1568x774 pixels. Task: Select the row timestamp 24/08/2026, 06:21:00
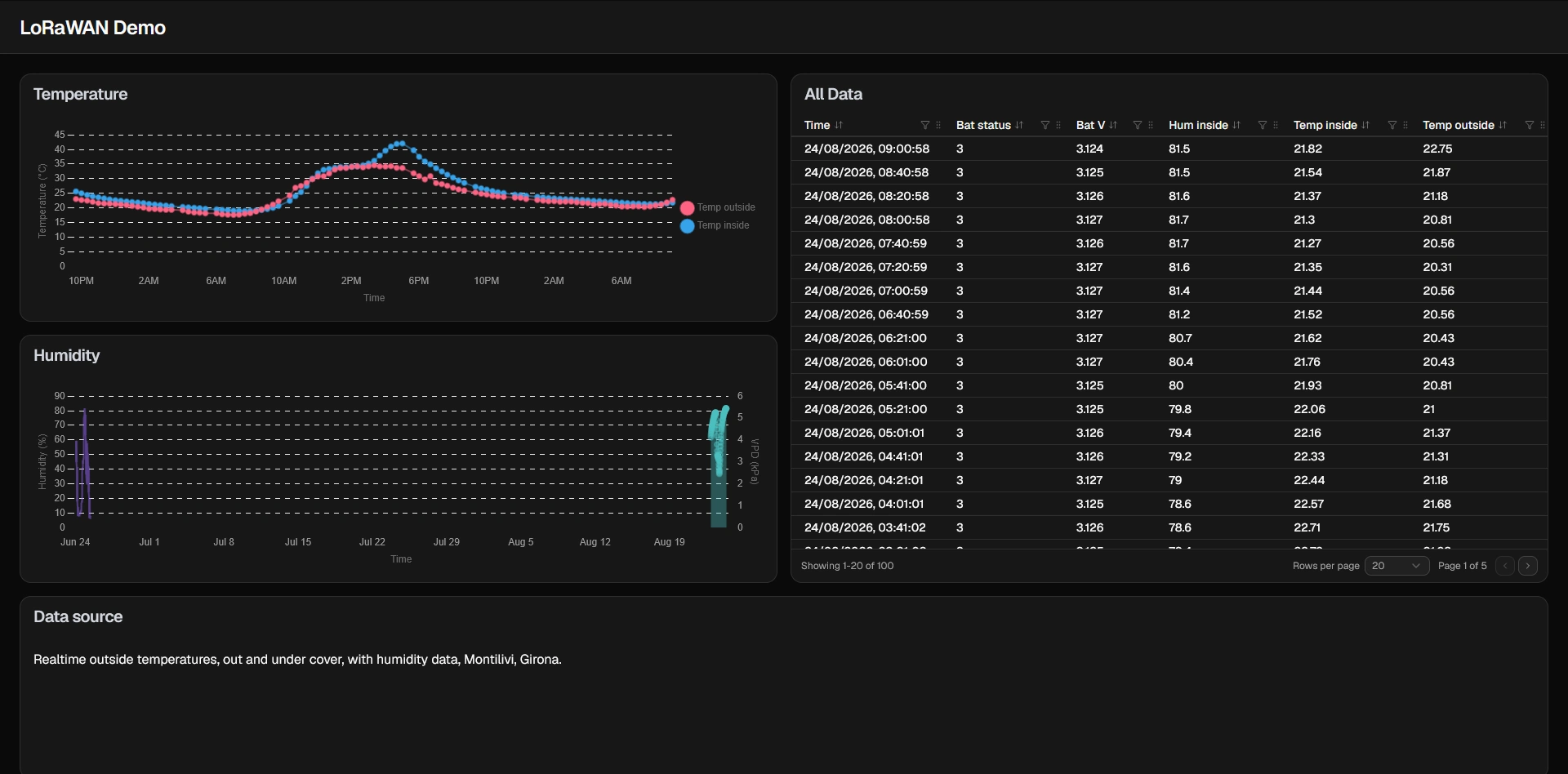pyautogui.click(x=865, y=338)
